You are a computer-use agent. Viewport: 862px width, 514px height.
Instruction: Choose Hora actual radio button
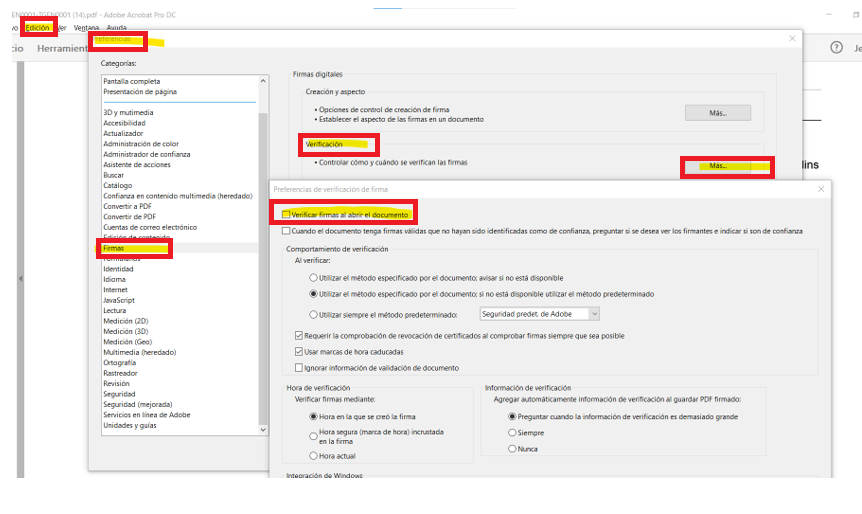click(x=314, y=455)
